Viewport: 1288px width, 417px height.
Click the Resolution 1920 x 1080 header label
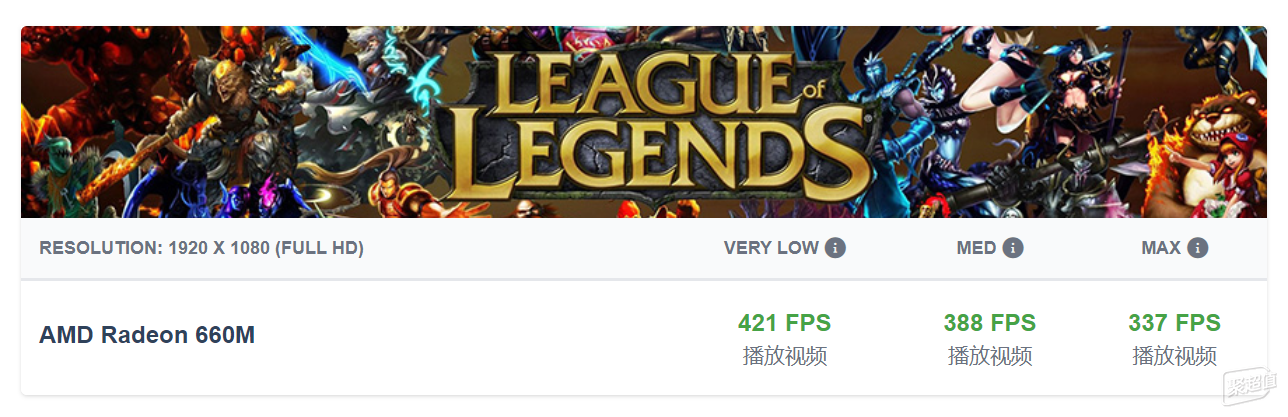(201, 248)
